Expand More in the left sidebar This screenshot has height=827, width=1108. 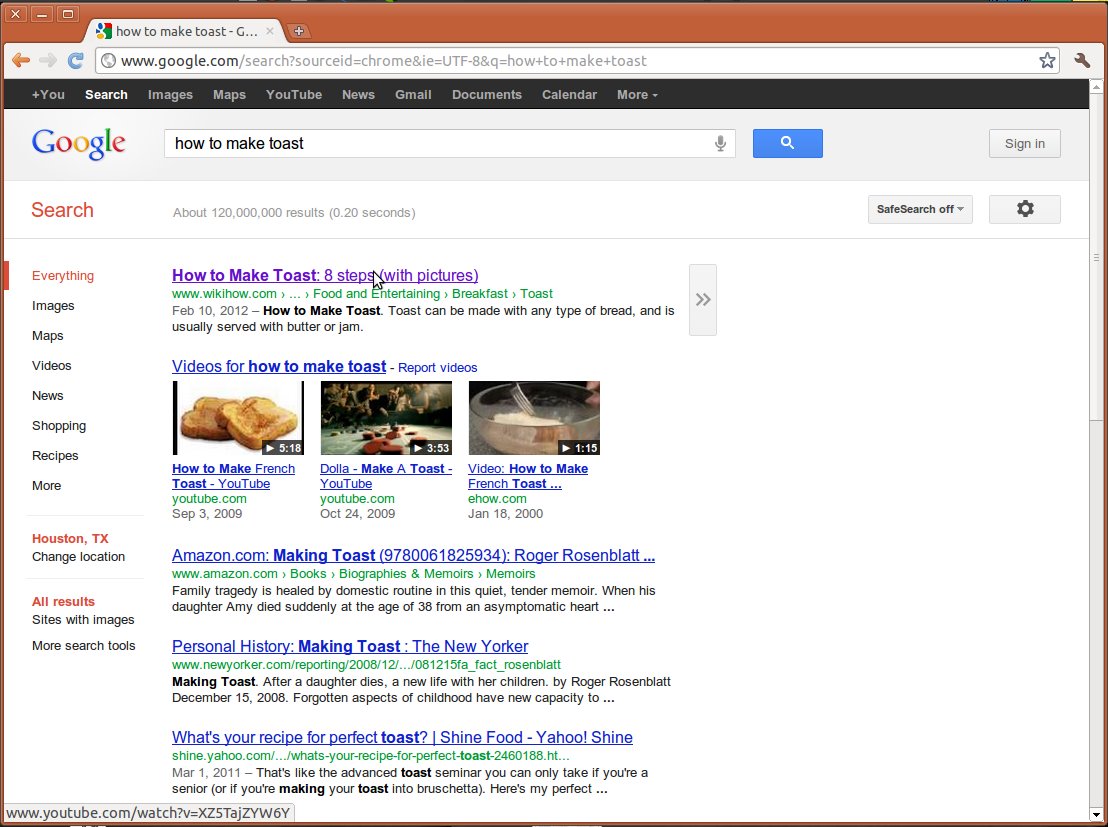47,486
